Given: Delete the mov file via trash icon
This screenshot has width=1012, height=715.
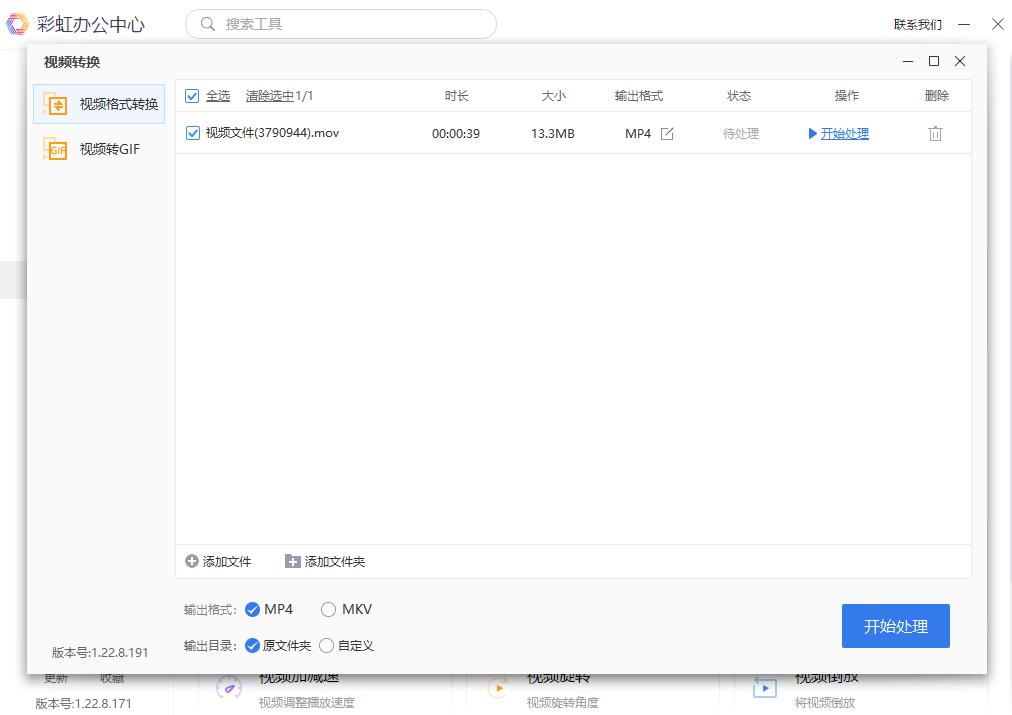Looking at the screenshot, I should [x=935, y=132].
